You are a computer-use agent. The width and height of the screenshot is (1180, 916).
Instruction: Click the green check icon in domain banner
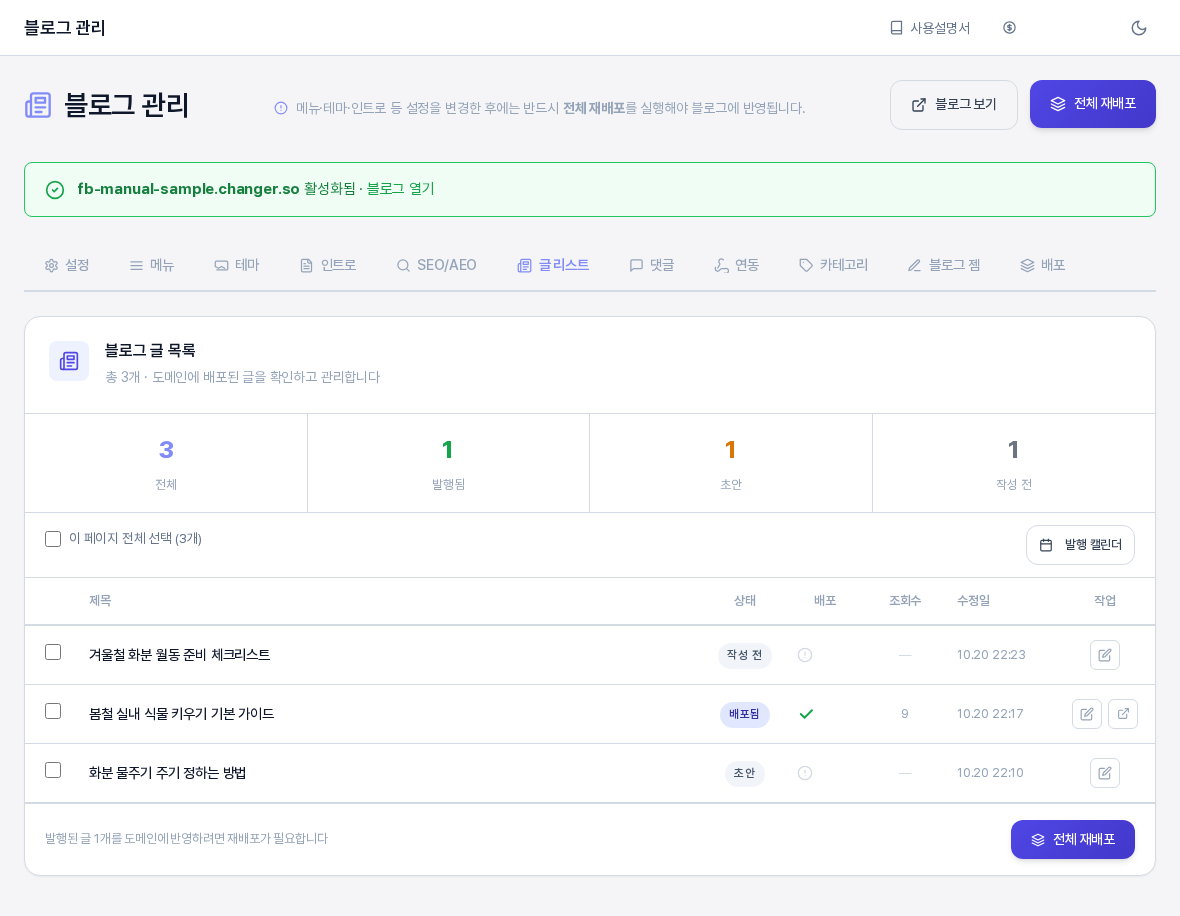click(x=55, y=190)
